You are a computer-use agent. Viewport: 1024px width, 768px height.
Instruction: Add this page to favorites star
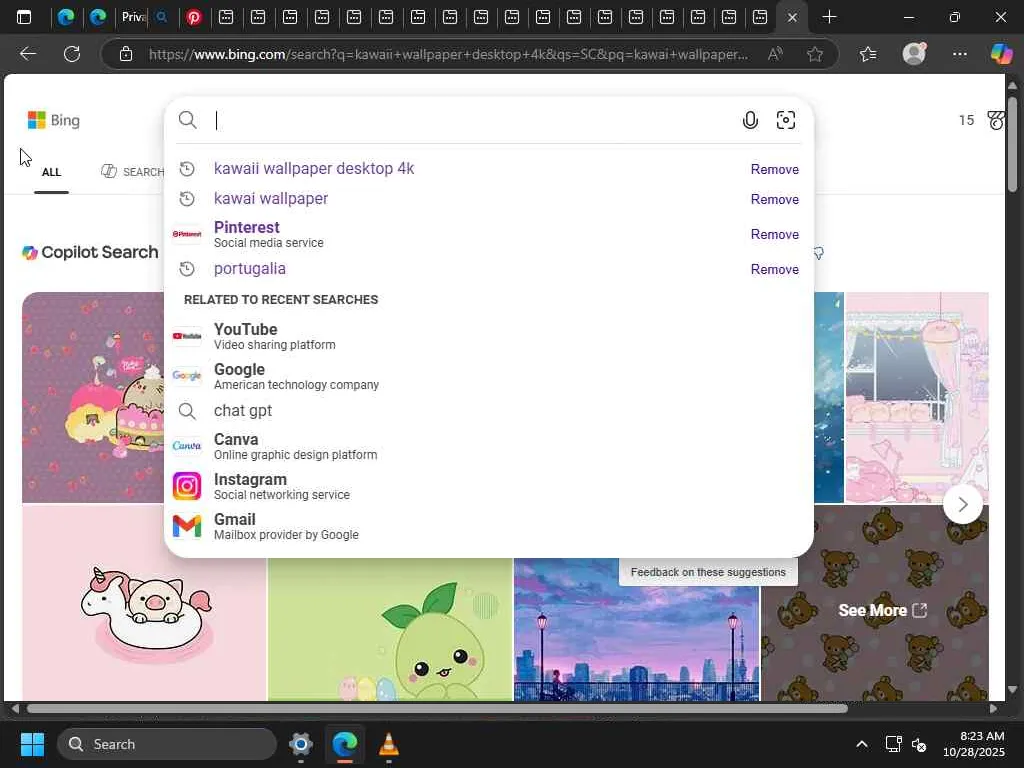814,54
